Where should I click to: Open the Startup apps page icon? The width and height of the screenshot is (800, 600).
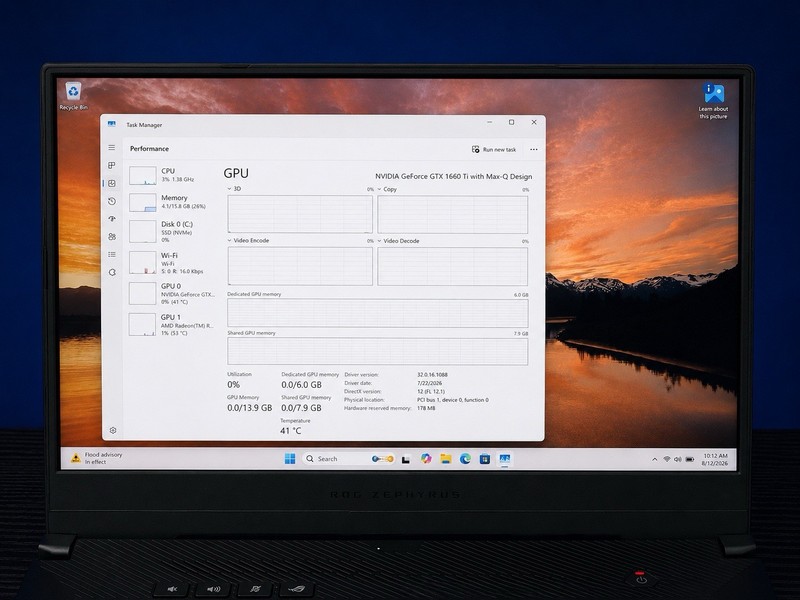click(112, 219)
